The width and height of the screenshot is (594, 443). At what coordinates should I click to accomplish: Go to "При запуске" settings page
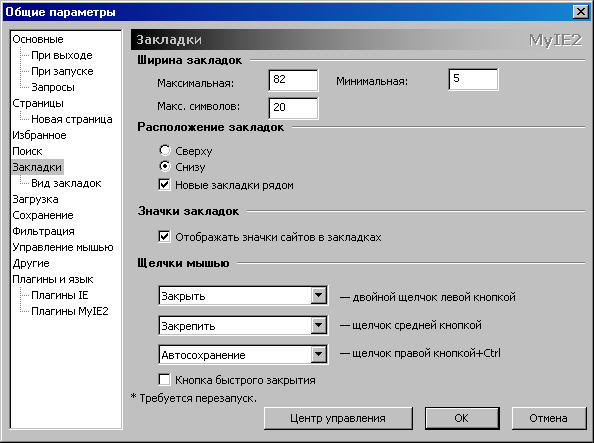[63, 71]
